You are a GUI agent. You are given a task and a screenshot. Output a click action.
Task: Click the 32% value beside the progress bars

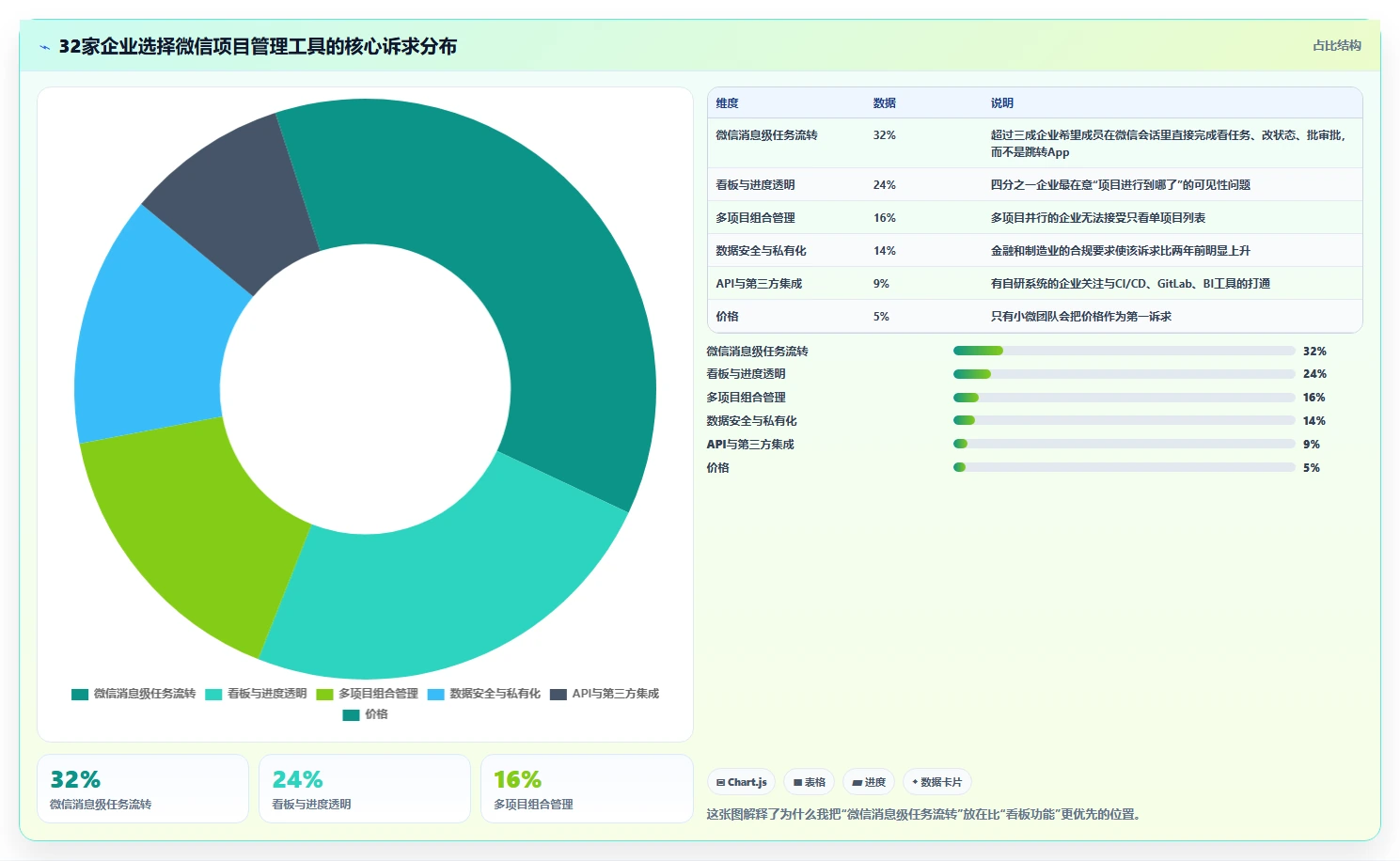coord(1314,352)
